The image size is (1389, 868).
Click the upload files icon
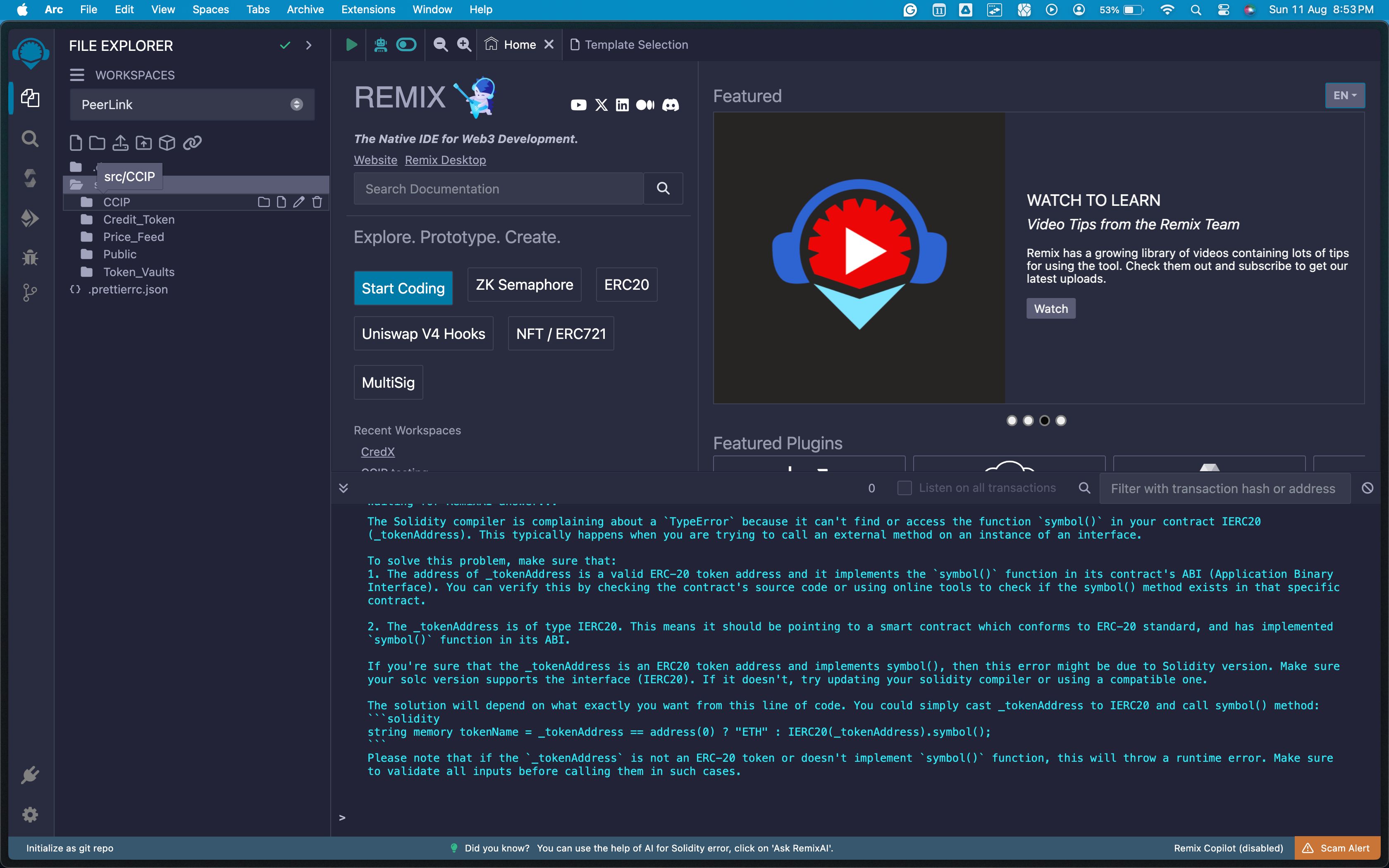[120, 142]
